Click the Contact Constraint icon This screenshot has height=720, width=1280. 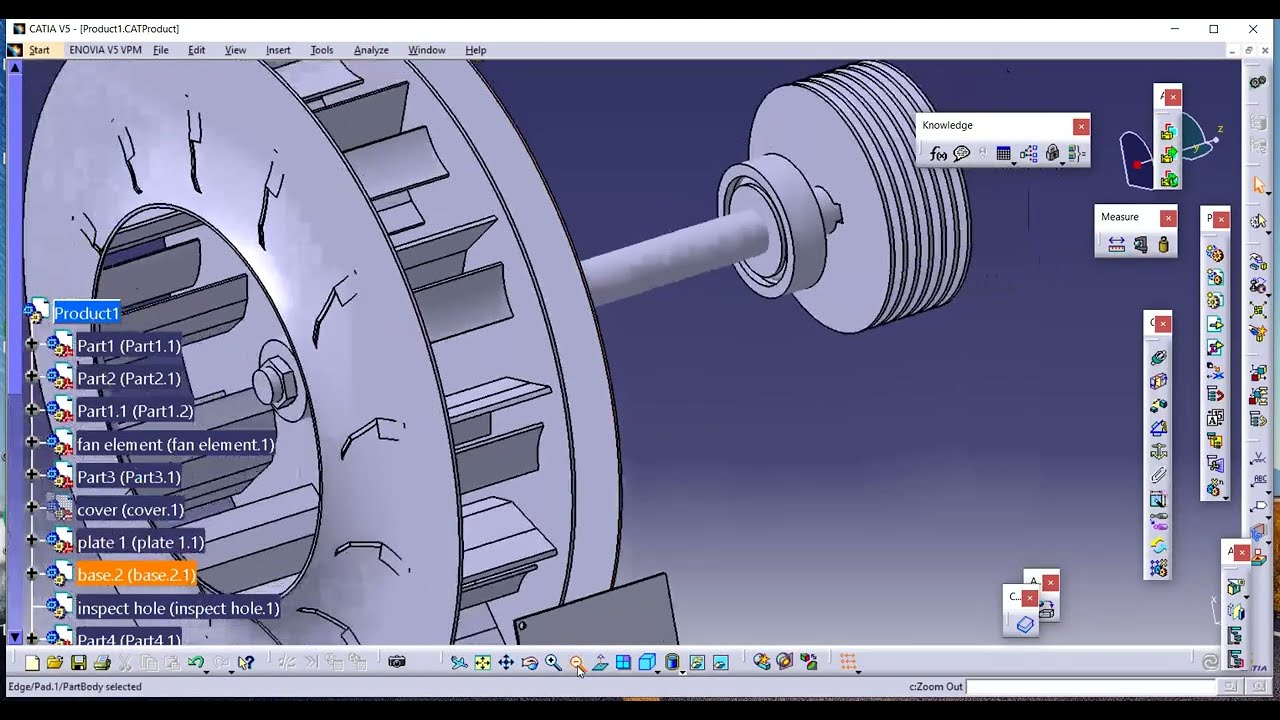(x=1158, y=381)
